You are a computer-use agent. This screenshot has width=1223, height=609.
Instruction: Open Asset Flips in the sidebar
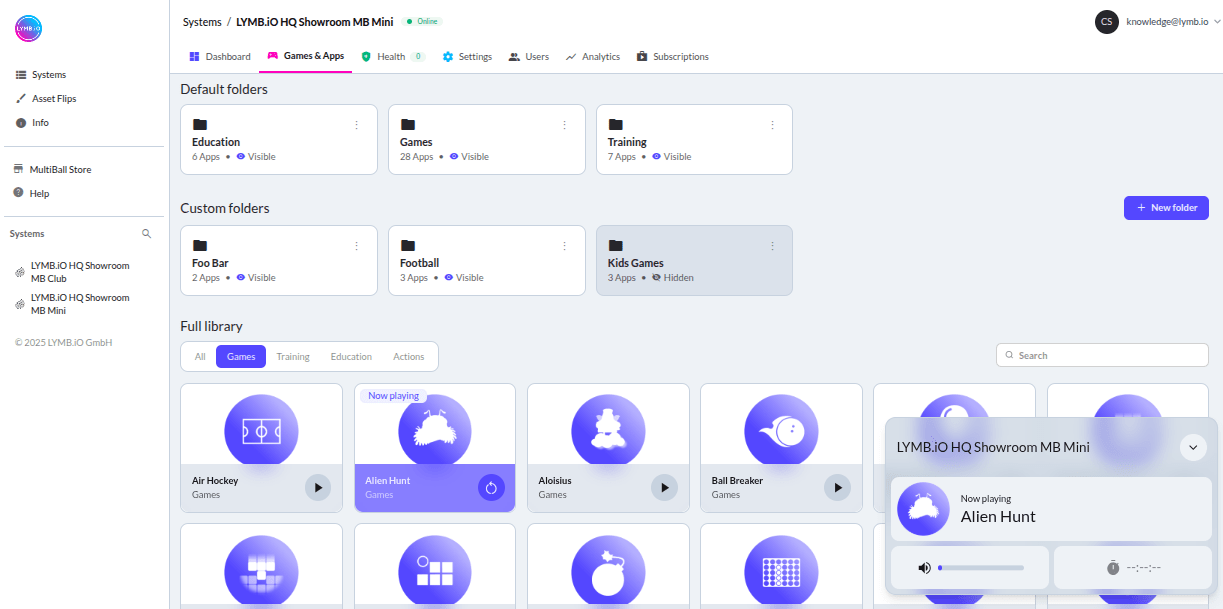tap(46, 99)
